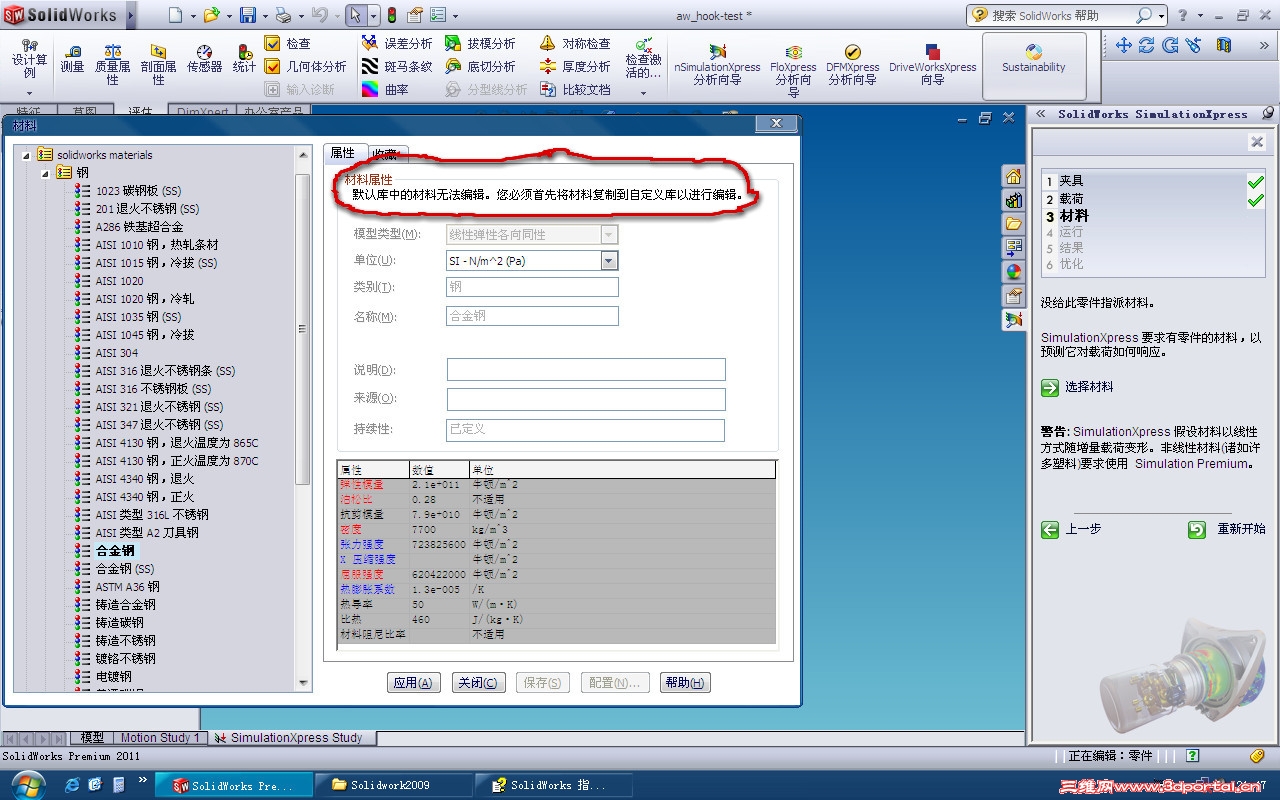The height and width of the screenshot is (800, 1280).
Task: Switch to the Motion Study 1 tab
Action: point(160,738)
